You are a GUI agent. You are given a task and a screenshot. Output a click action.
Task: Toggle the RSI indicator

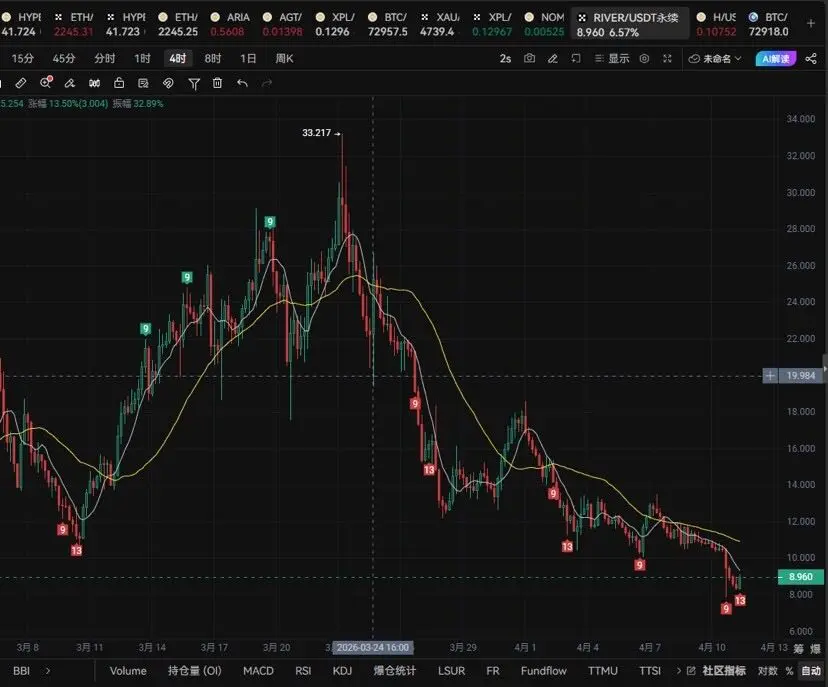(x=303, y=671)
